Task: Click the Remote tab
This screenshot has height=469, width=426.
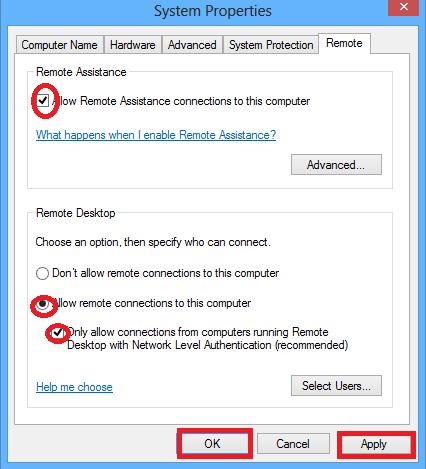Action: (344, 43)
